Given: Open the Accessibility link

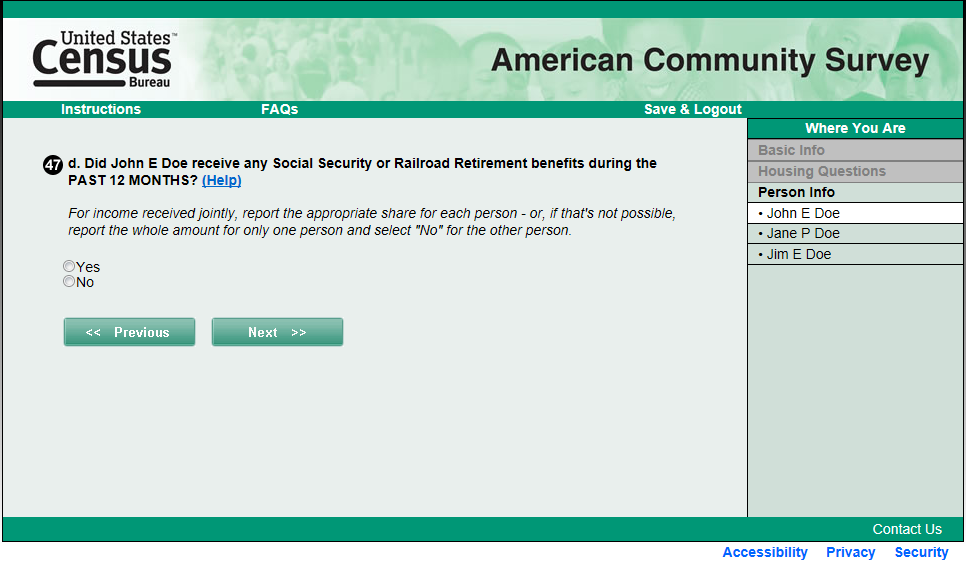Looking at the screenshot, I should (x=765, y=552).
